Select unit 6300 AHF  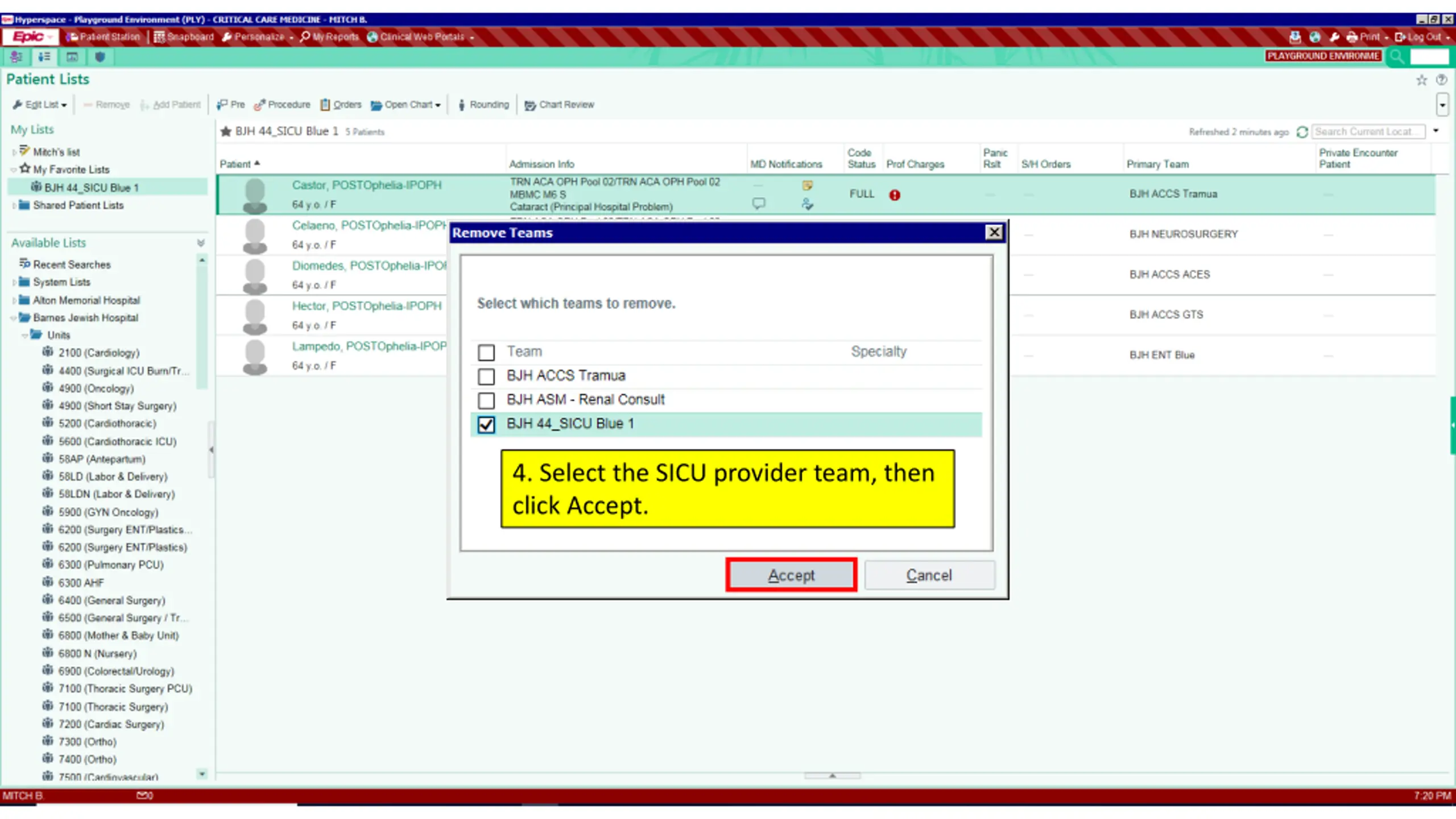pyautogui.click(x=81, y=583)
